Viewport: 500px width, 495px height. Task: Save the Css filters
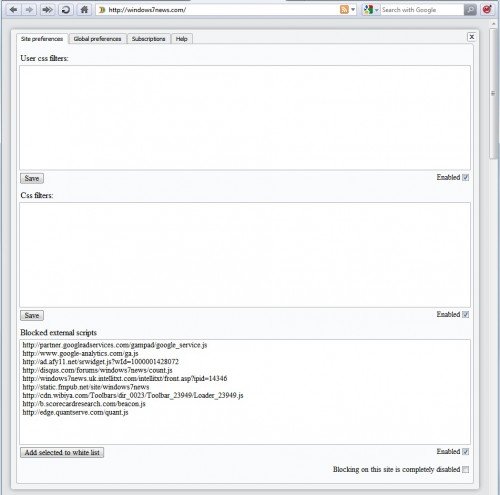click(x=32, y=315)
